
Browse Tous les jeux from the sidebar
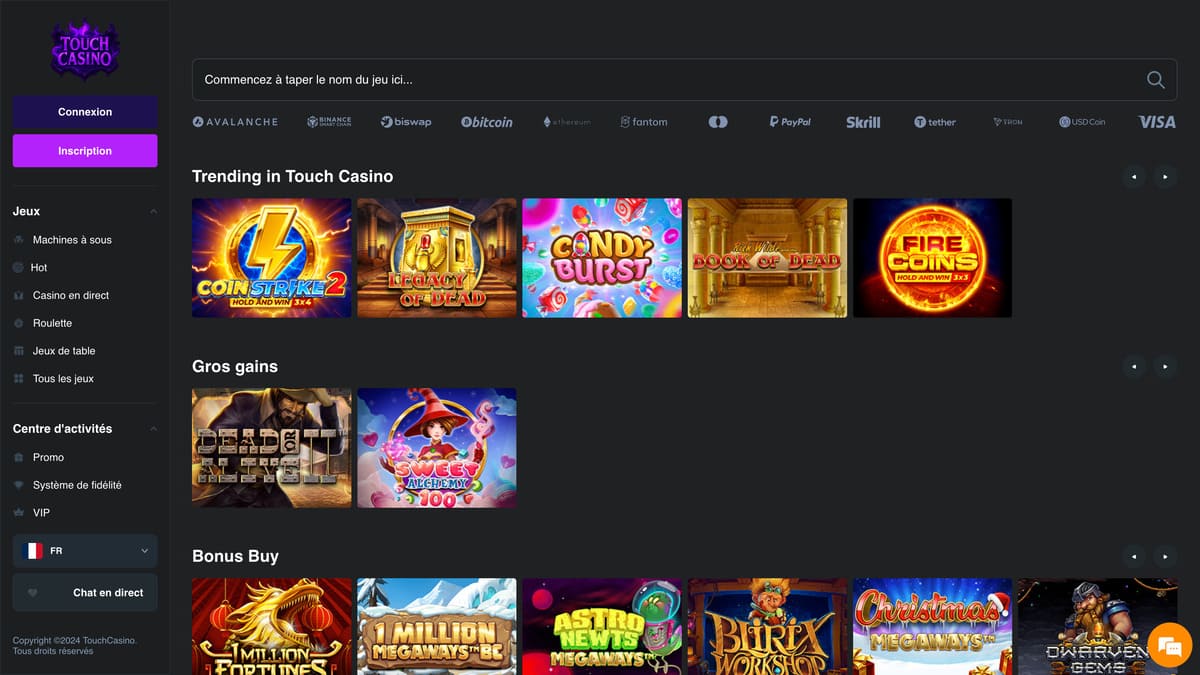tap(20, 378)
